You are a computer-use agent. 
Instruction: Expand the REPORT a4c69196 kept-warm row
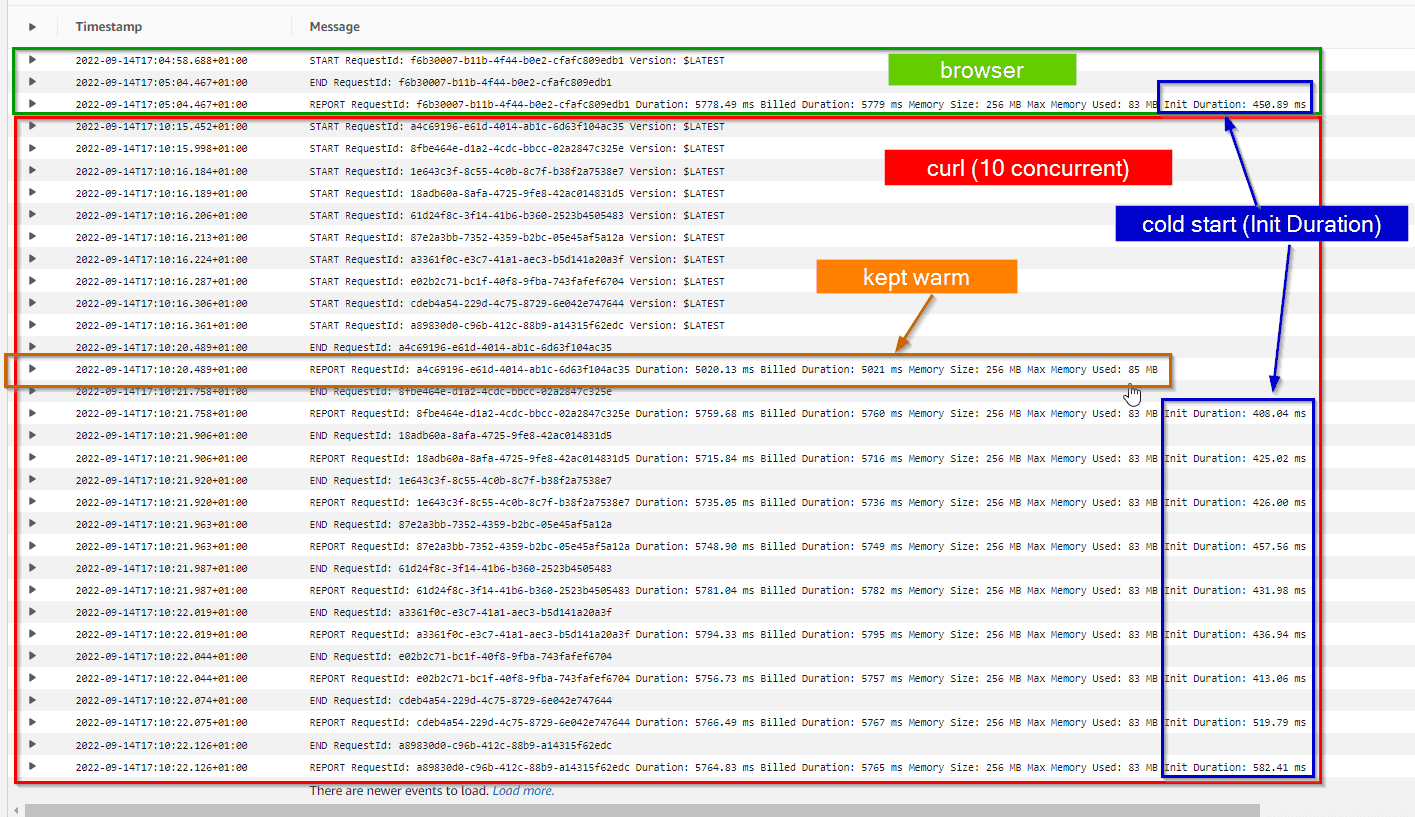(x=32, y=369)
